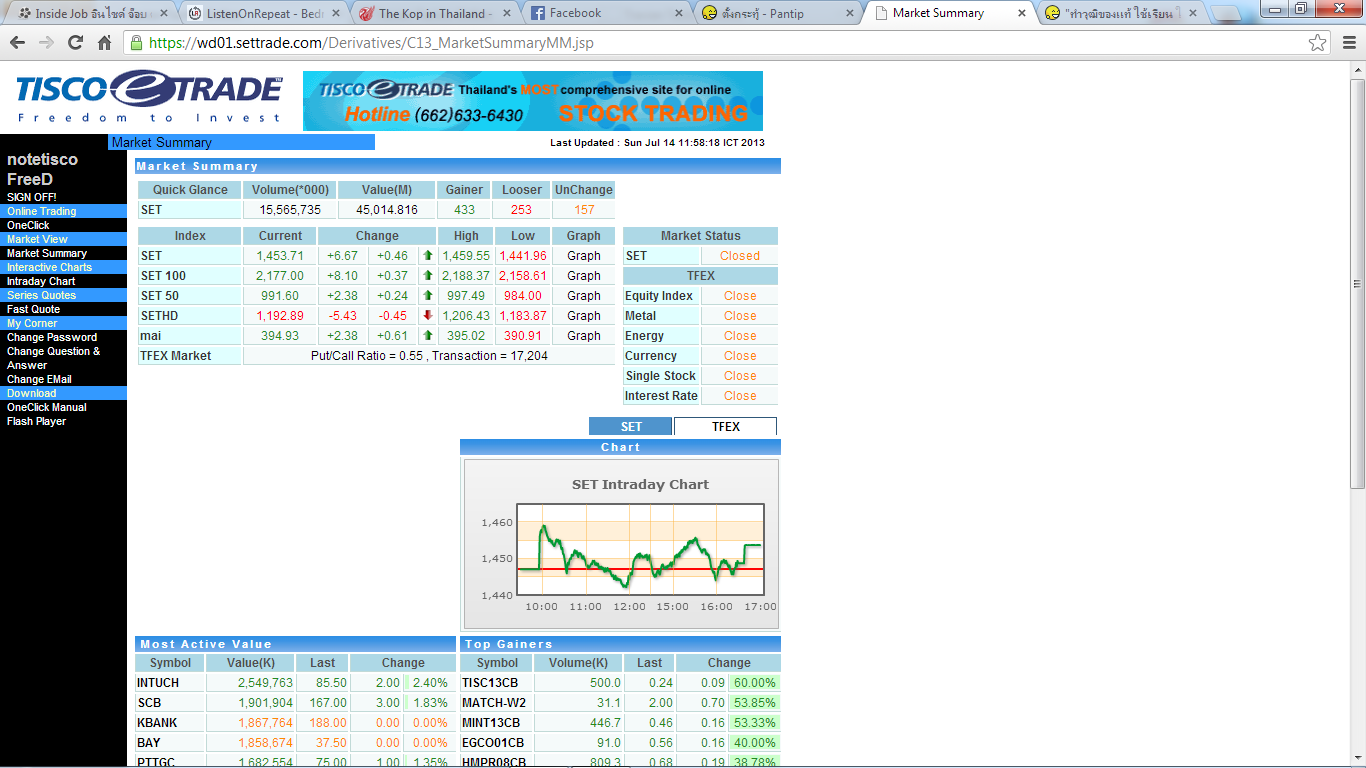Close the Market Summary tab

1022,14
